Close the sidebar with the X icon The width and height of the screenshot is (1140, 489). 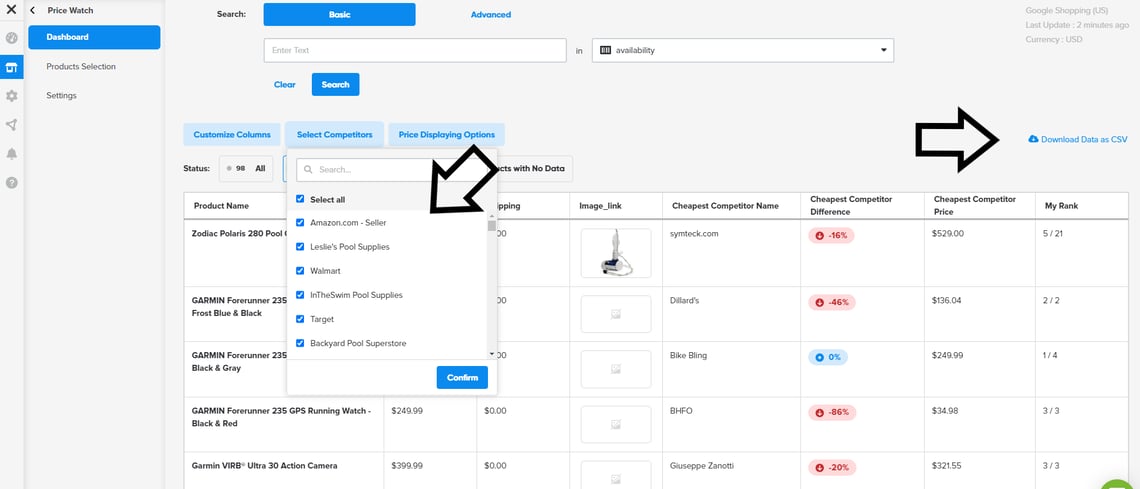(x=11, y=9)
